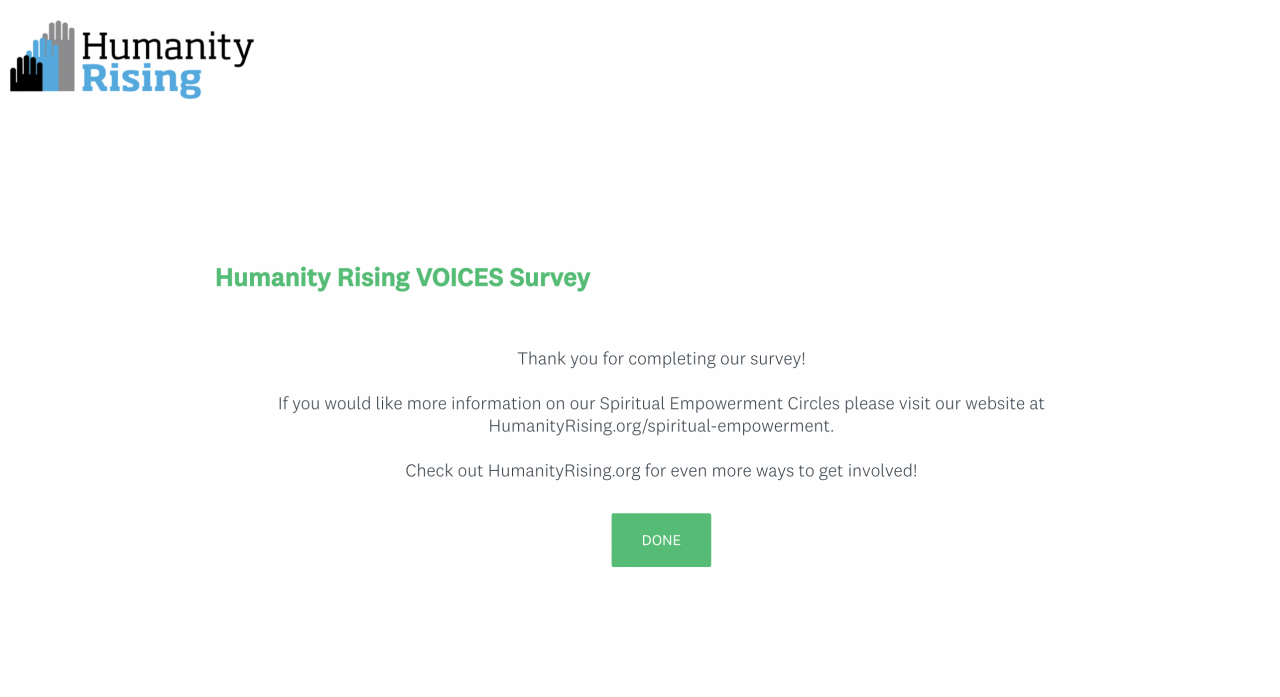The height and width of the screenshot is (697, 1280).
Task: Click "Thank you for completing our survey!" text
Action: click(x=661, y=358)
